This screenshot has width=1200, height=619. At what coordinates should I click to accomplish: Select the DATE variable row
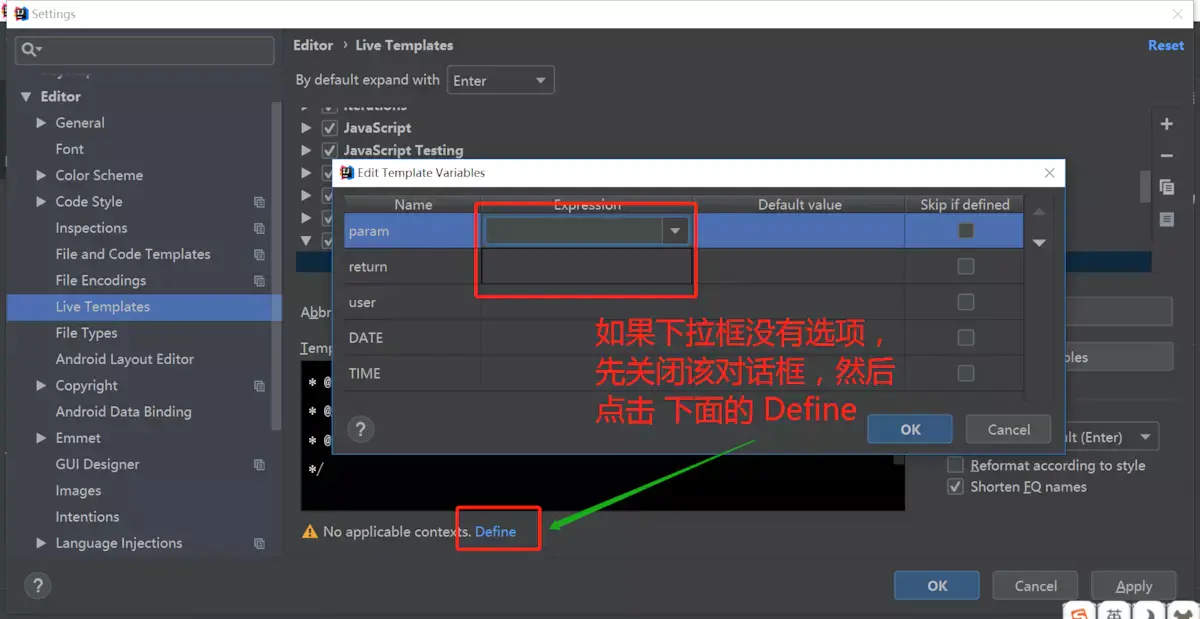[x=684, y=338]
